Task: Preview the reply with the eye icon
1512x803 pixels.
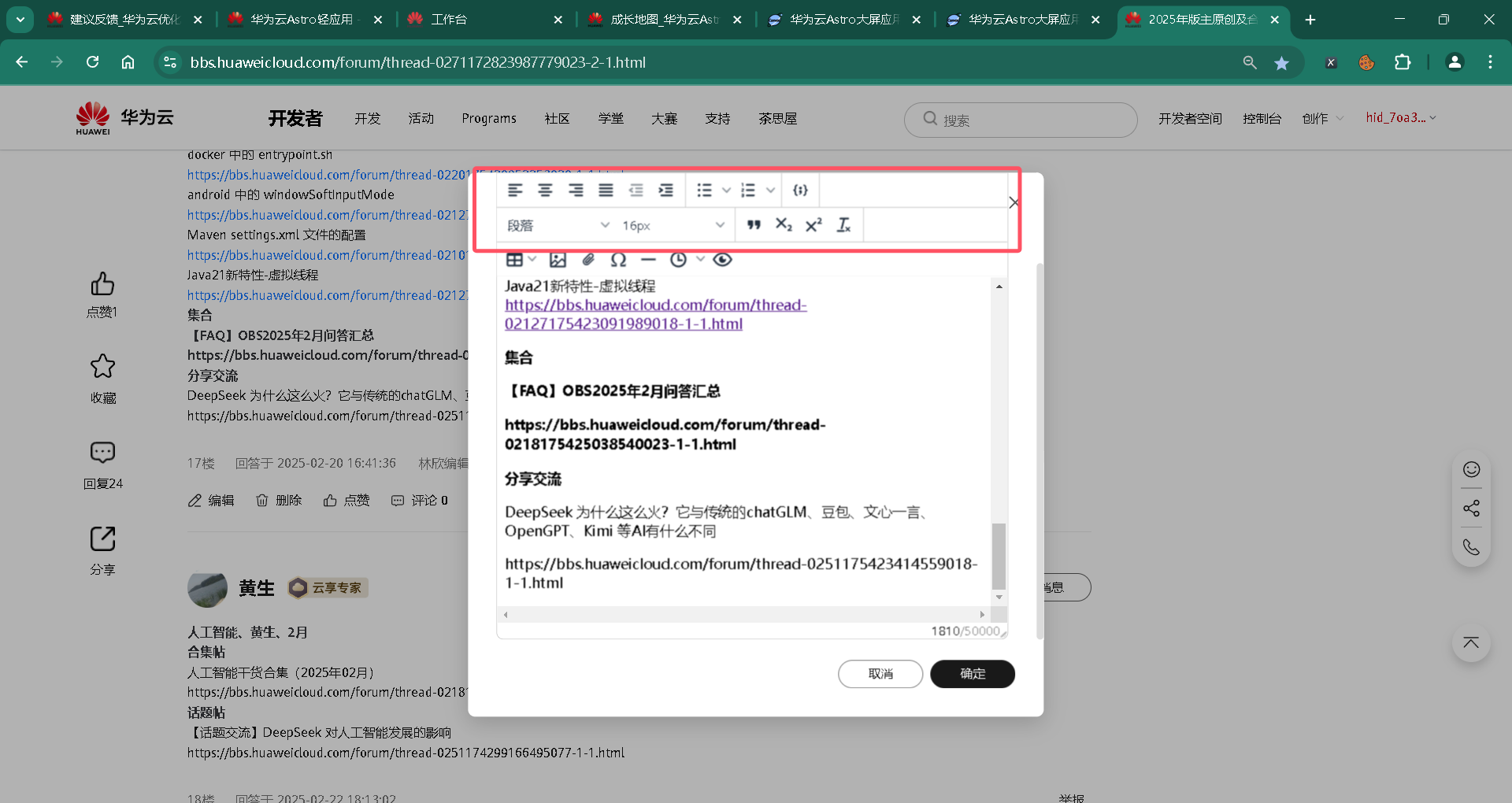Action: (722, 260)
